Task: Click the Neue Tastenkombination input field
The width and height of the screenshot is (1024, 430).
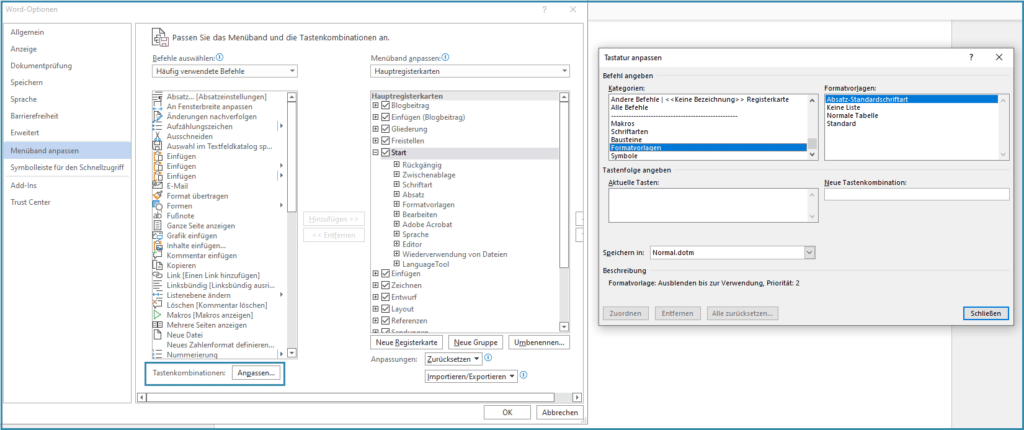Action: (916, 194)
